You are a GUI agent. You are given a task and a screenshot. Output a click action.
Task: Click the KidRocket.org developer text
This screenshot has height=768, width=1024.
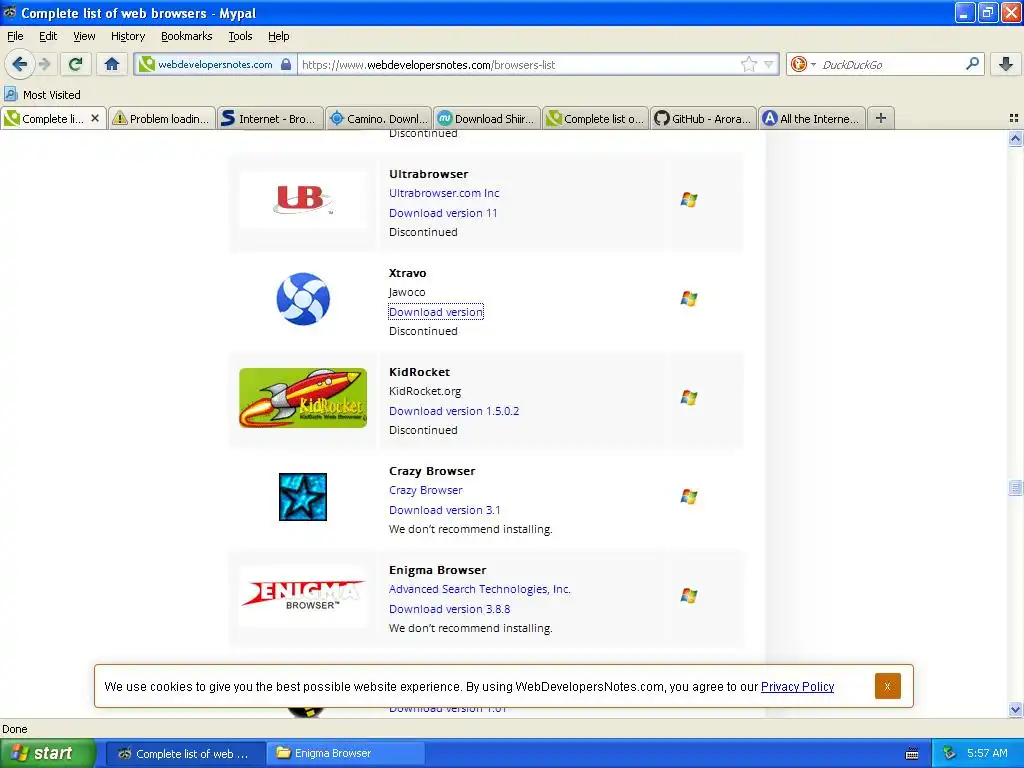tap(424, 391)
